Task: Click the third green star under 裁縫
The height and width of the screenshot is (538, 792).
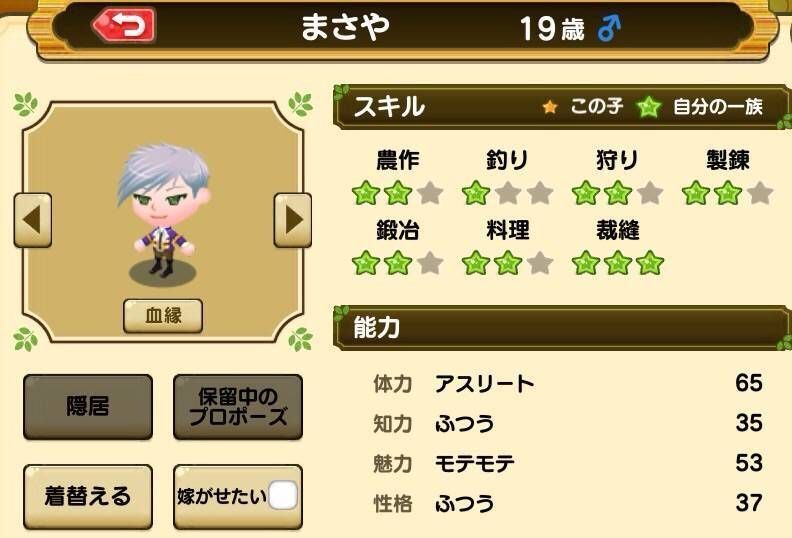Action: (650, 263)
